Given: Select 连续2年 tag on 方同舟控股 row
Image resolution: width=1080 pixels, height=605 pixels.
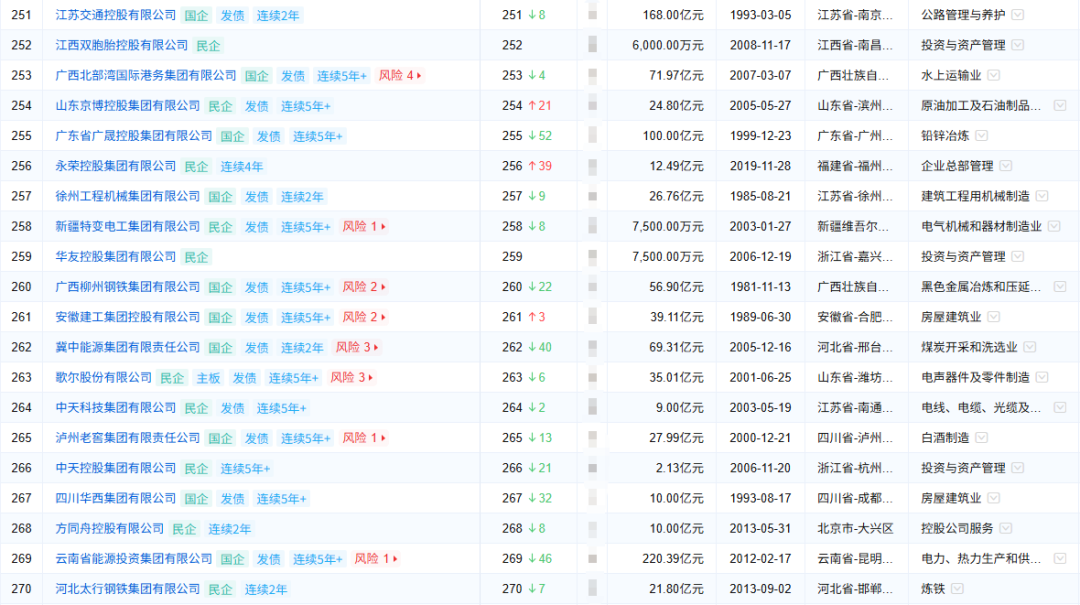Looking at the screenshot, I should pyautogui.click(x=229, y=529).
